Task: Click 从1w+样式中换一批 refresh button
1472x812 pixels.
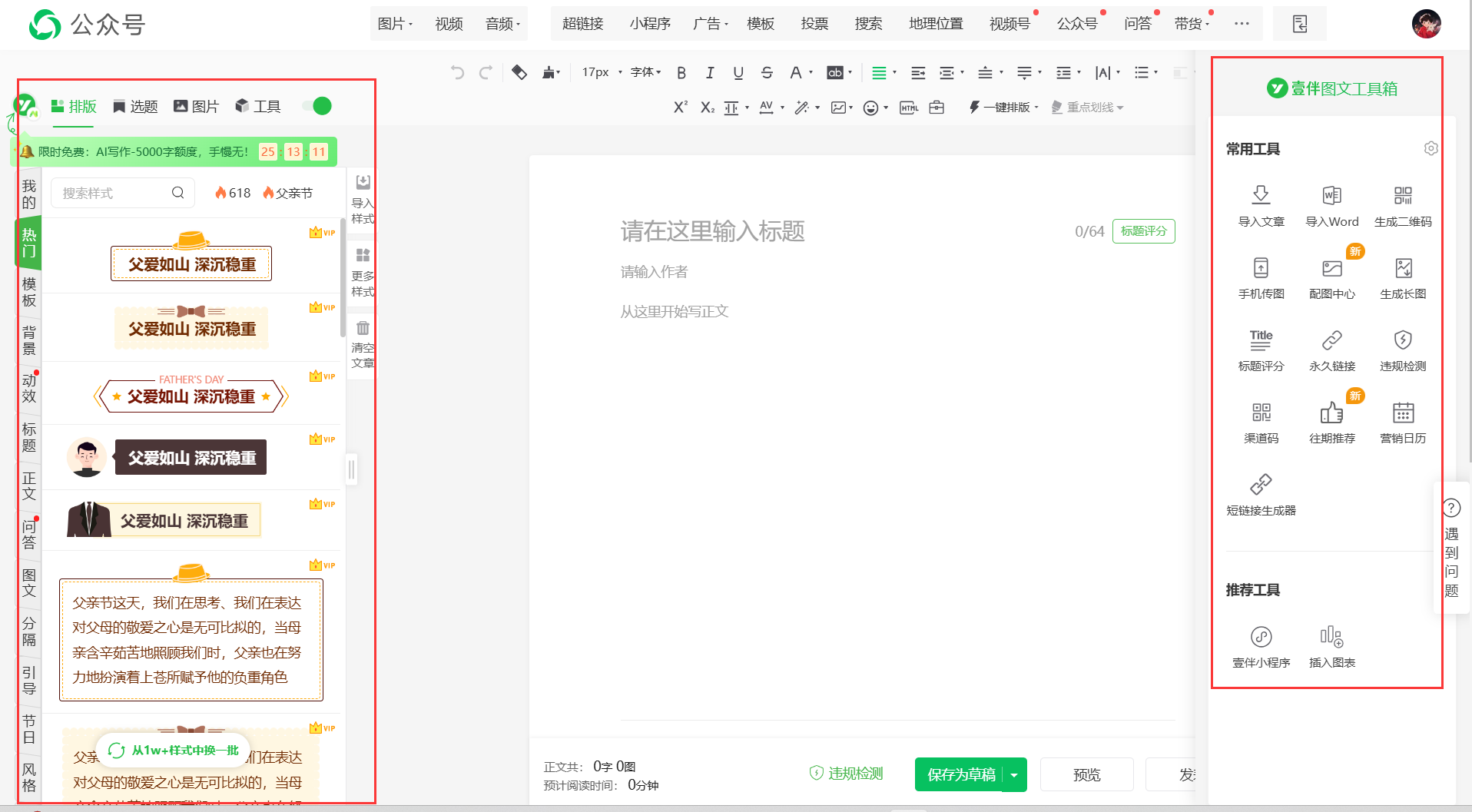Action: tap(173, 751)
